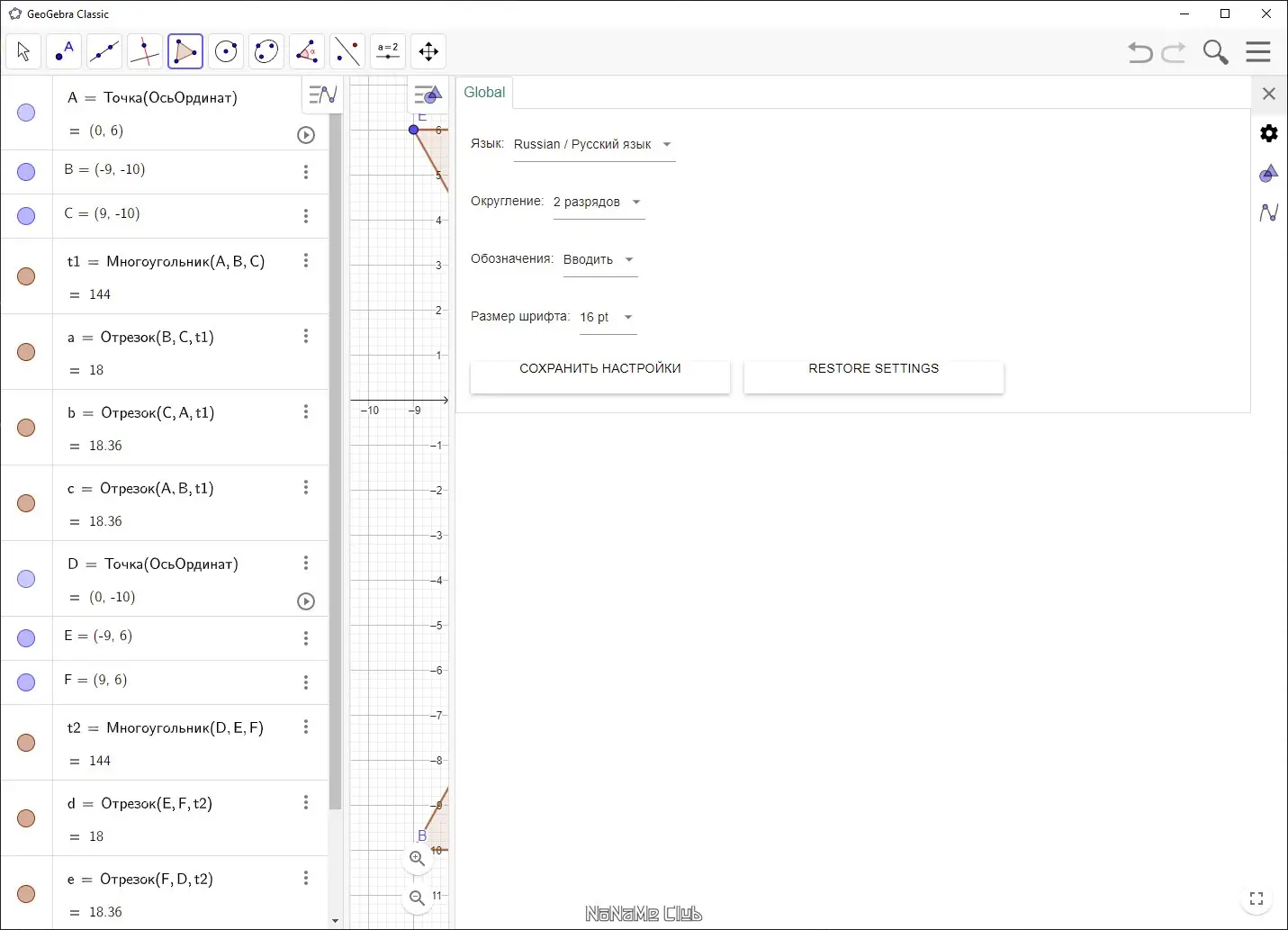Select the Reflect about Line tool
The width and height of the screenshot is (1288, 930).
pos(347,51)
